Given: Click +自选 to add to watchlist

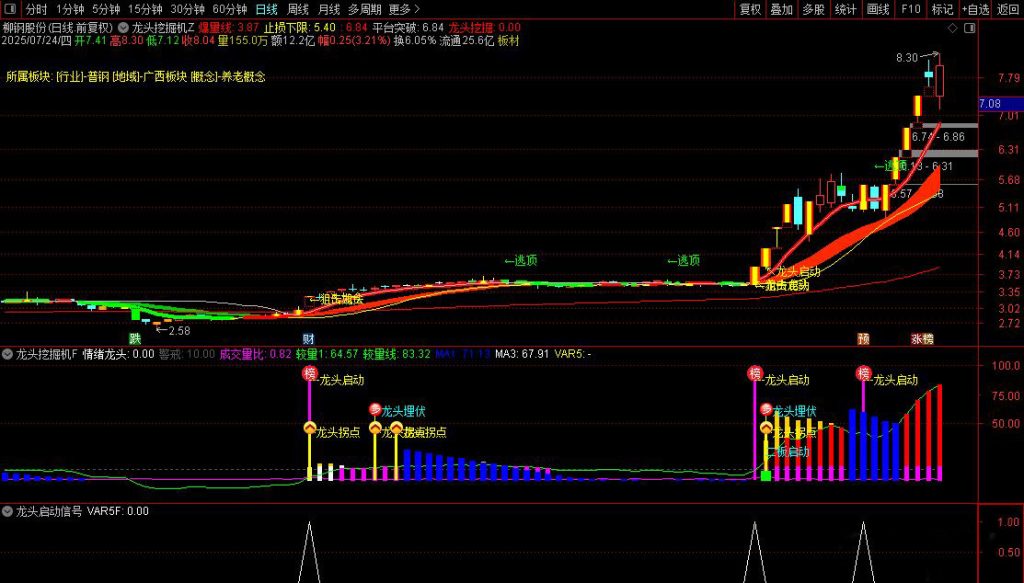Looking at the screenshot, I should (x=975, y=10).
